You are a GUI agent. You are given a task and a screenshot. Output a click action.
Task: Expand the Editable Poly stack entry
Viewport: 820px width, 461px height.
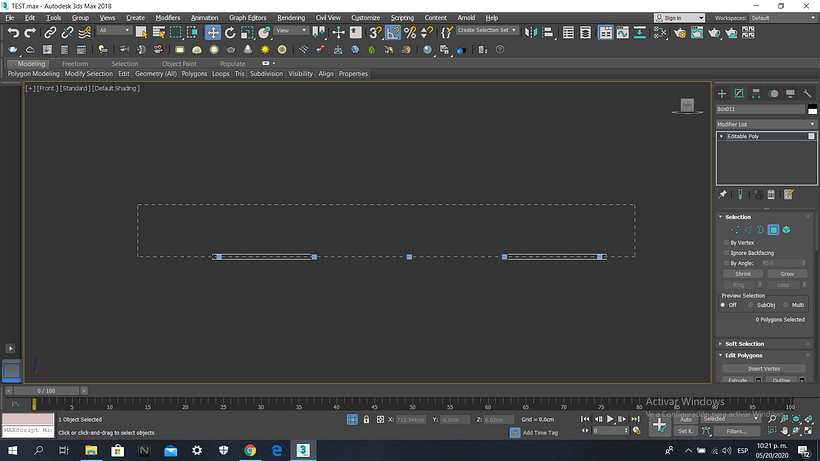pyautogui.click(x=722, y=136)
